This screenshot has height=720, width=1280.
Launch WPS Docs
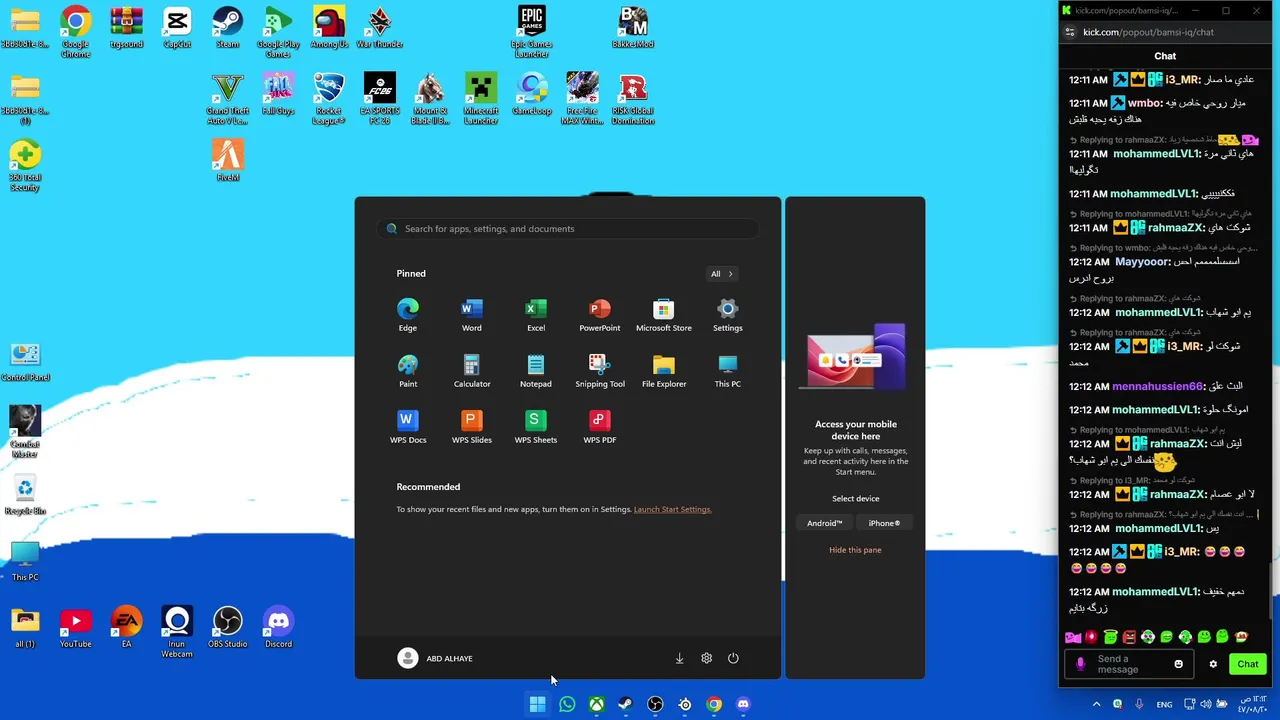[407, 426]
